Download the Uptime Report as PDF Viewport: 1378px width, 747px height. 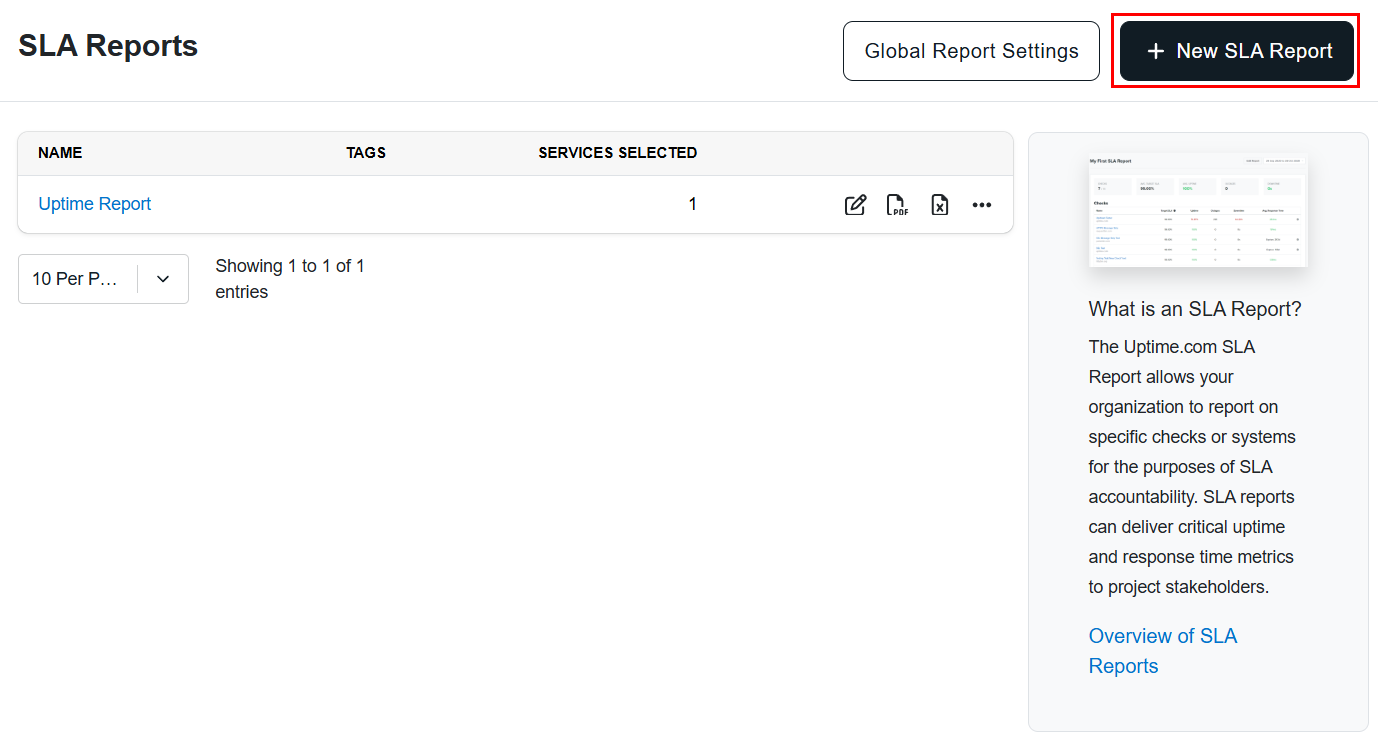897,204
